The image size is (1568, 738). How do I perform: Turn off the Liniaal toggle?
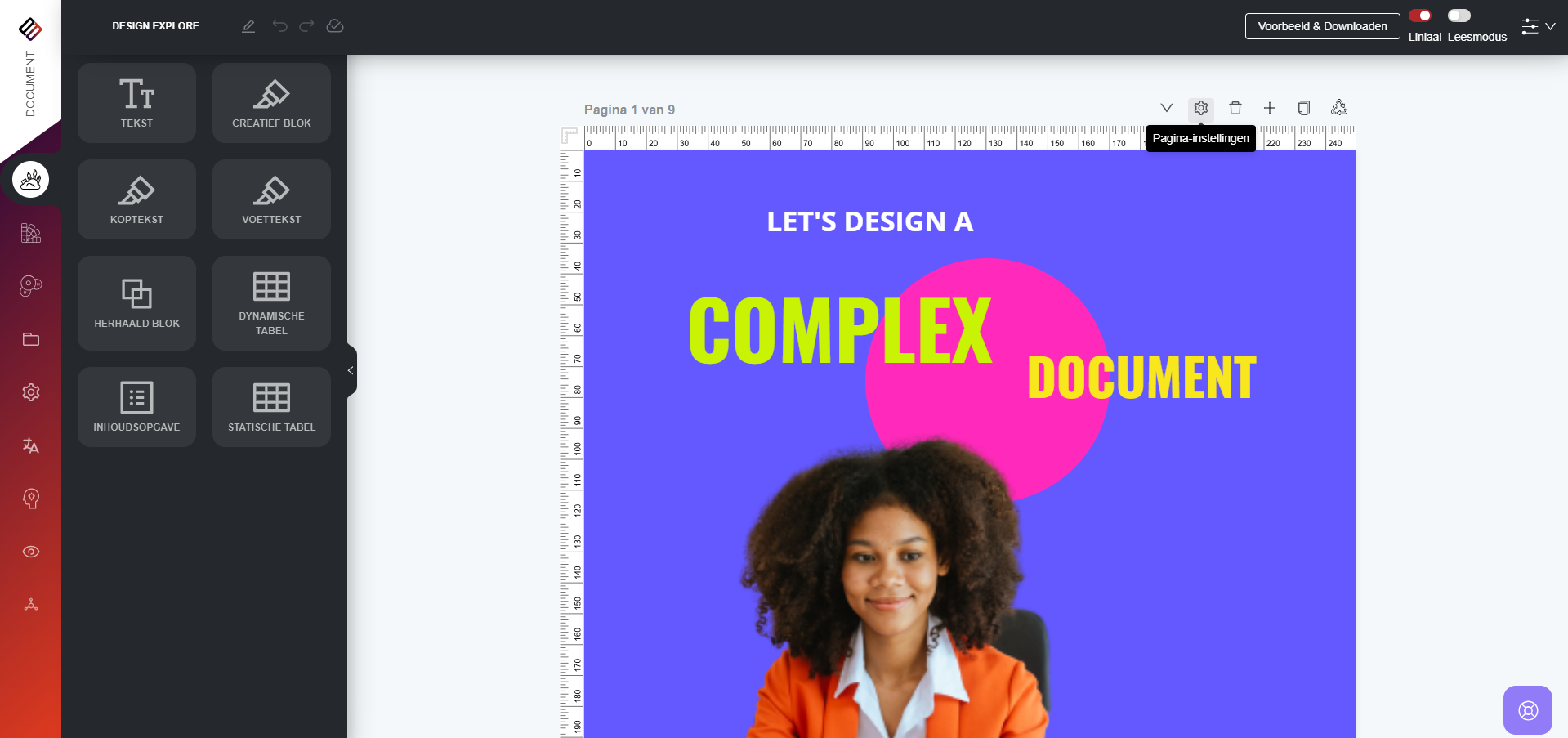1420,16
